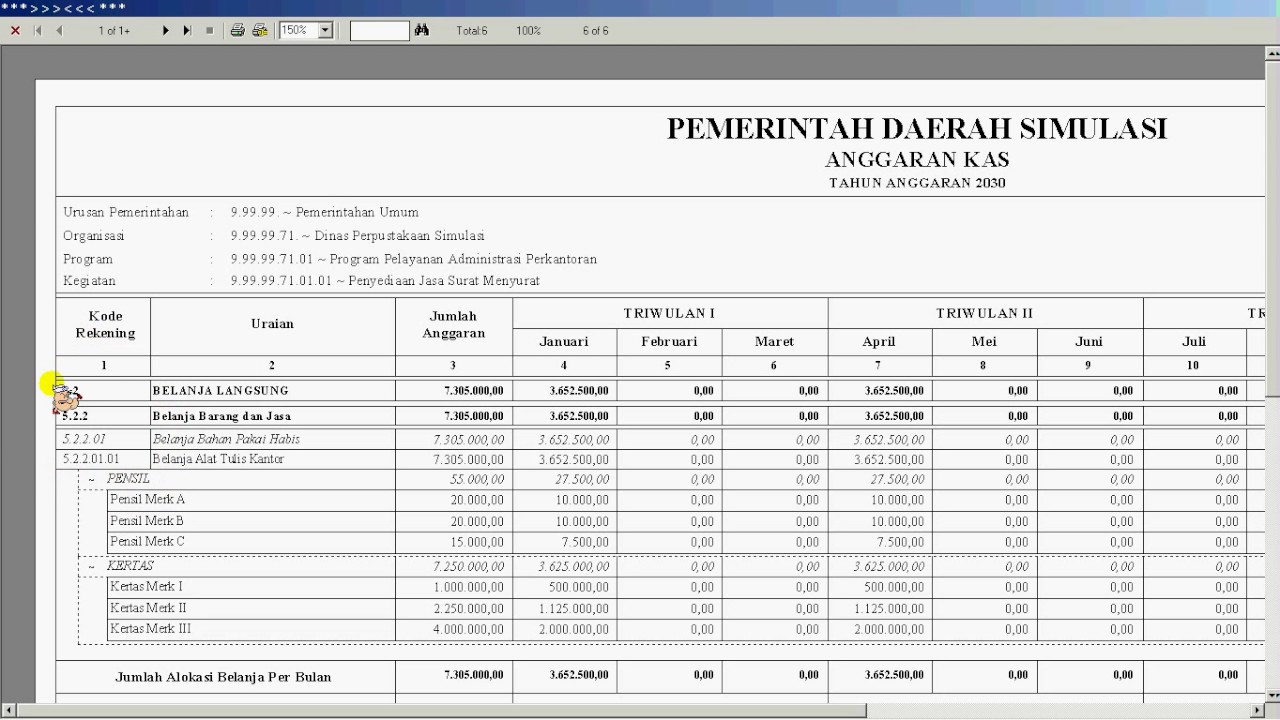Click the 'Uraian' column header

click(x=272, y=324)
